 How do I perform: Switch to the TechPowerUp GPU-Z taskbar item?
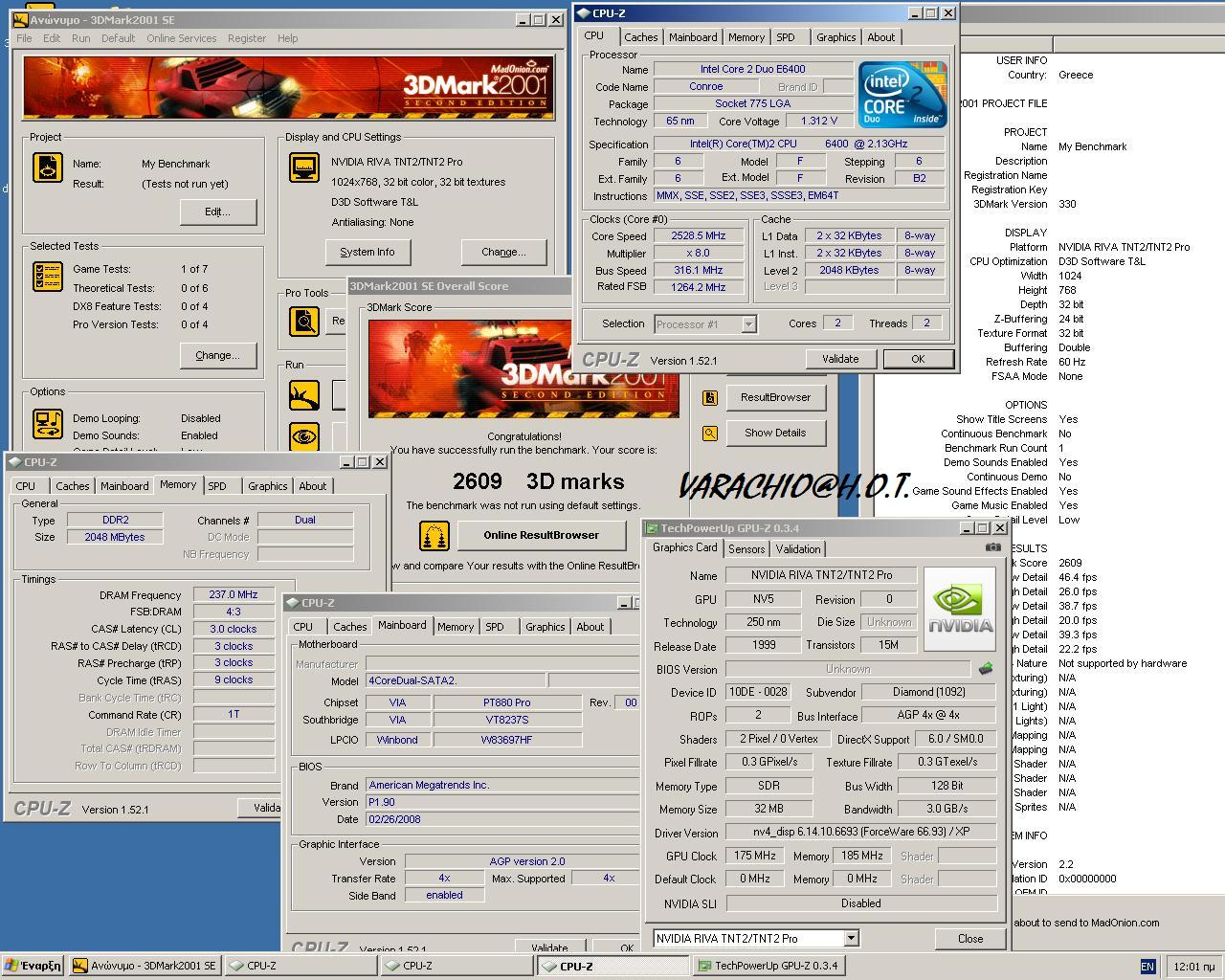768,966
